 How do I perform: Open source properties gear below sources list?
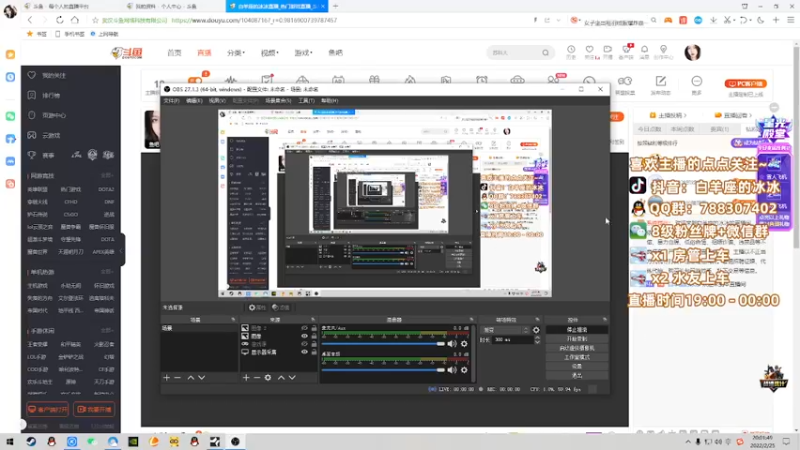pos(268,378)
